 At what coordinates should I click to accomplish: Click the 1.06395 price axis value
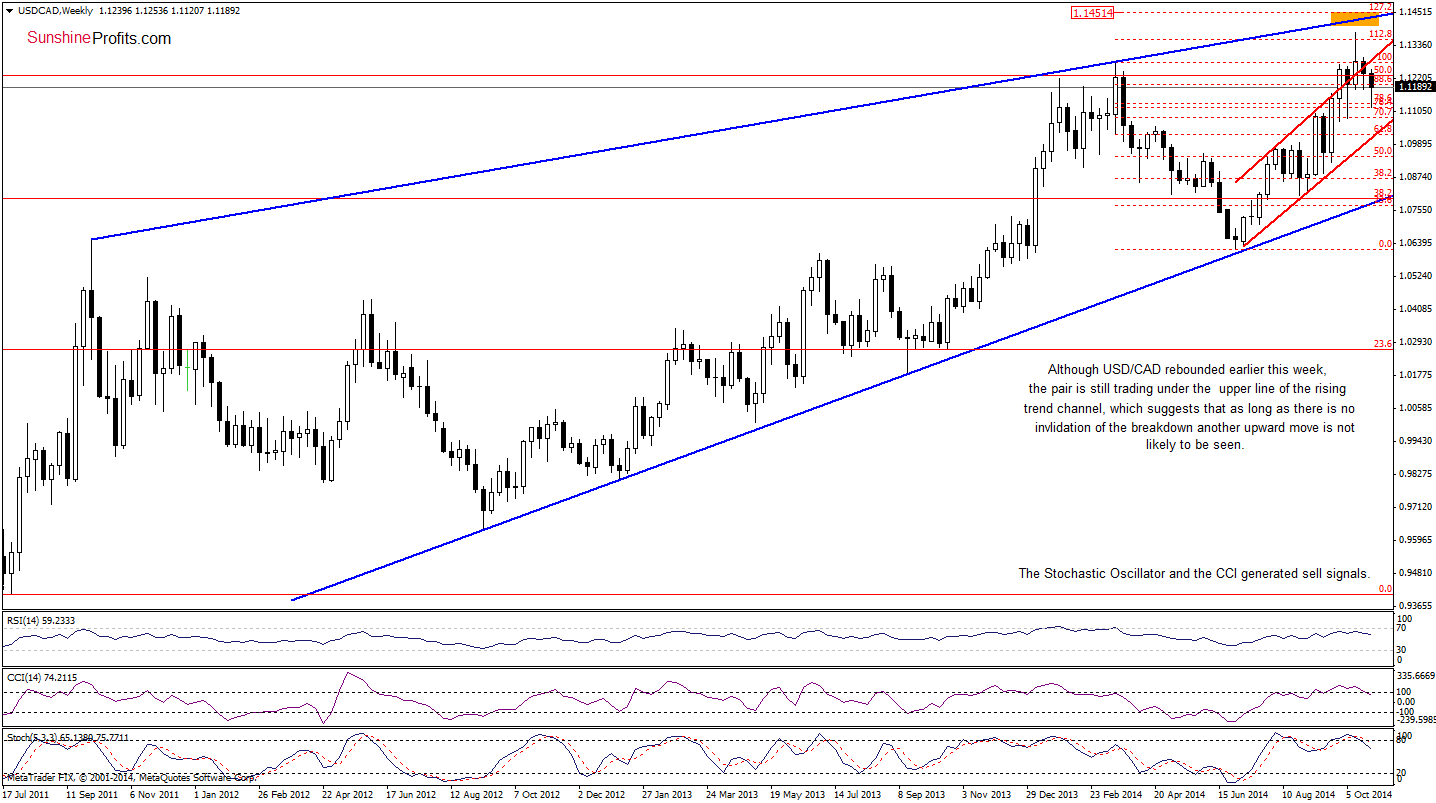click(x=1415, y=243)
